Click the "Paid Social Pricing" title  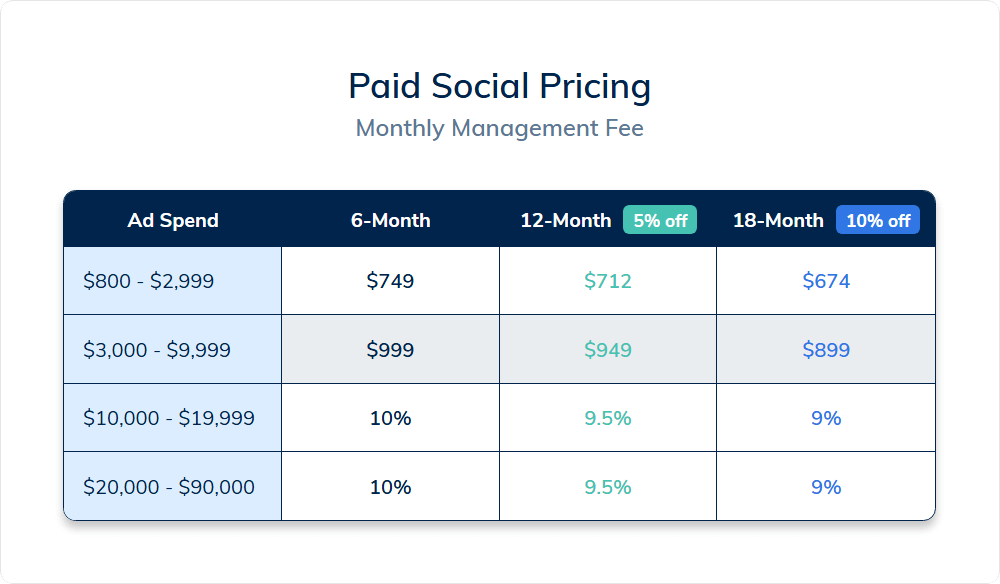point(499,86)
